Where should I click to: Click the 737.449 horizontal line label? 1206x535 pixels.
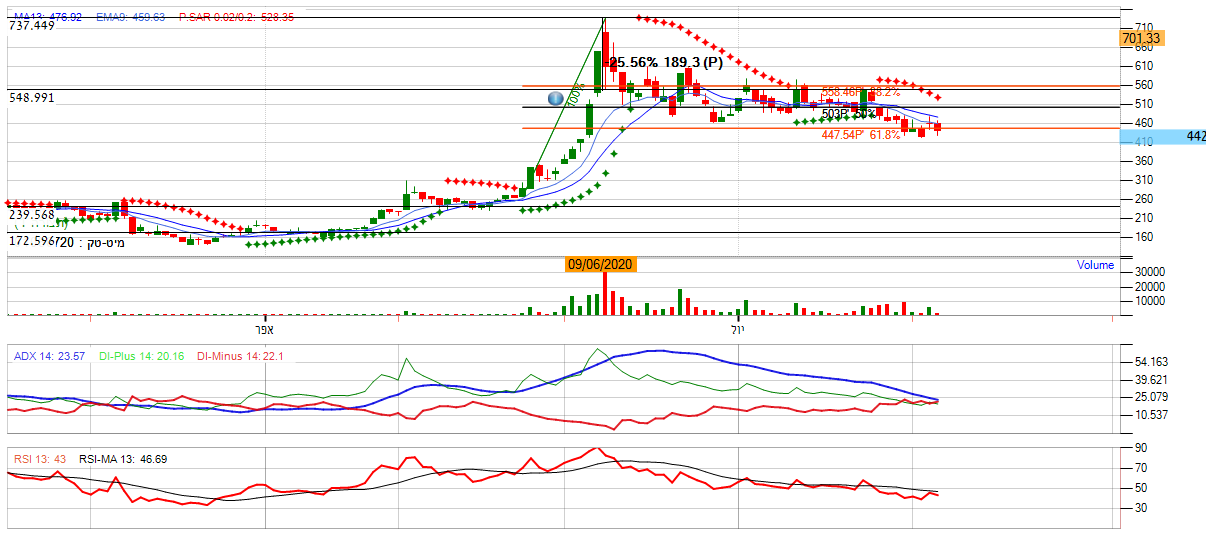[x=32, y=26]
